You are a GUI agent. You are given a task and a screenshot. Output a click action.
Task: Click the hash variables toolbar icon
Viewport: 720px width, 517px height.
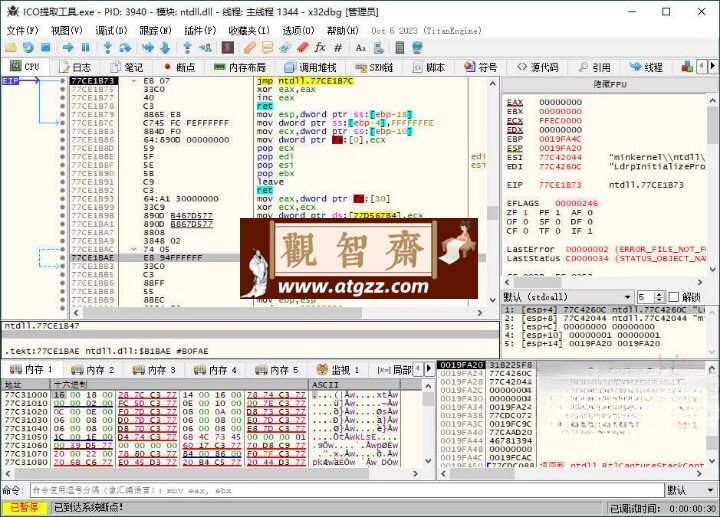click(338, 47)
